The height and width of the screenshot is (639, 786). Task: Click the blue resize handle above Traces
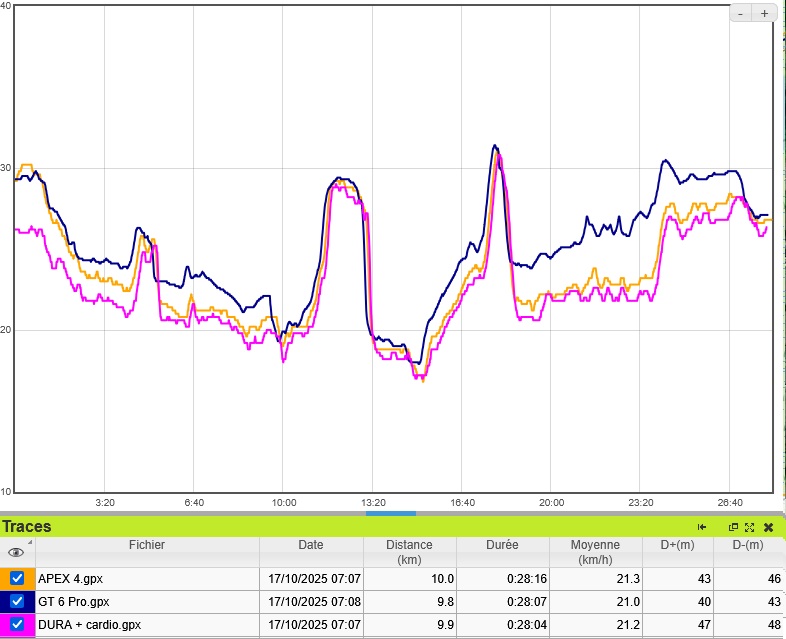coord(391,513)
